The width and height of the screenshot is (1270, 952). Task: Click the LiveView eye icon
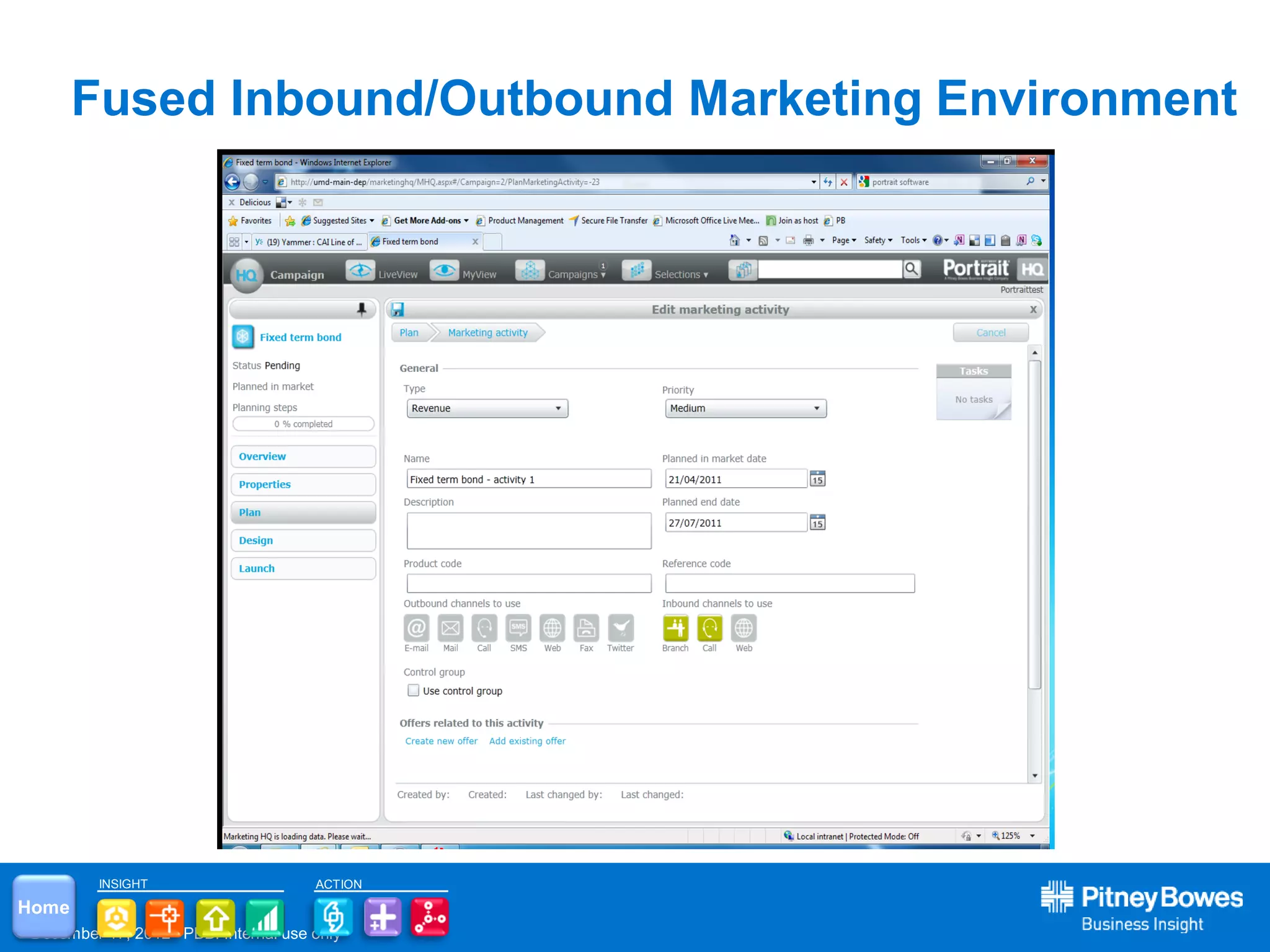[x=360, y=271]
